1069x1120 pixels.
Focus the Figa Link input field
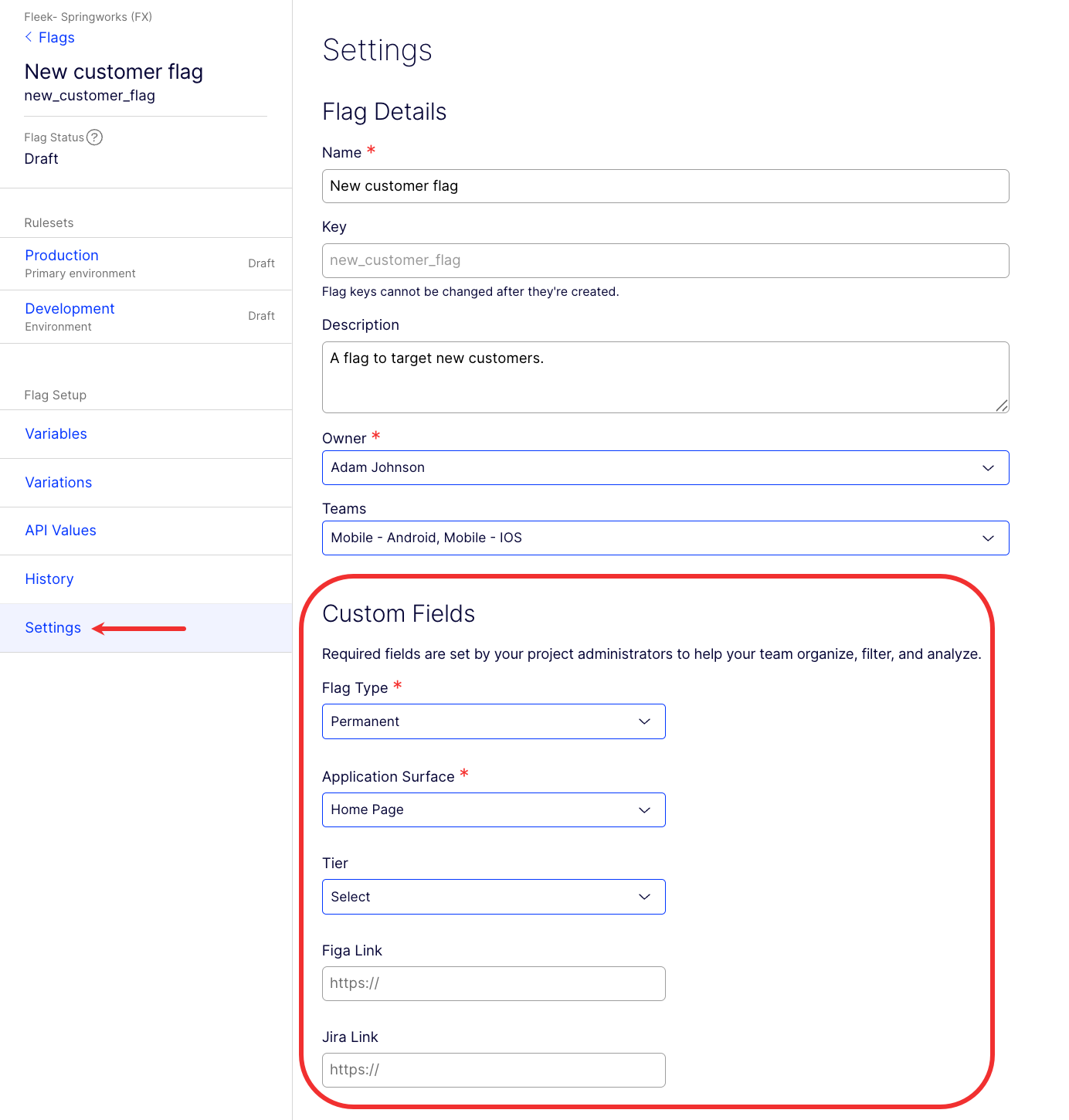point(493,984)
